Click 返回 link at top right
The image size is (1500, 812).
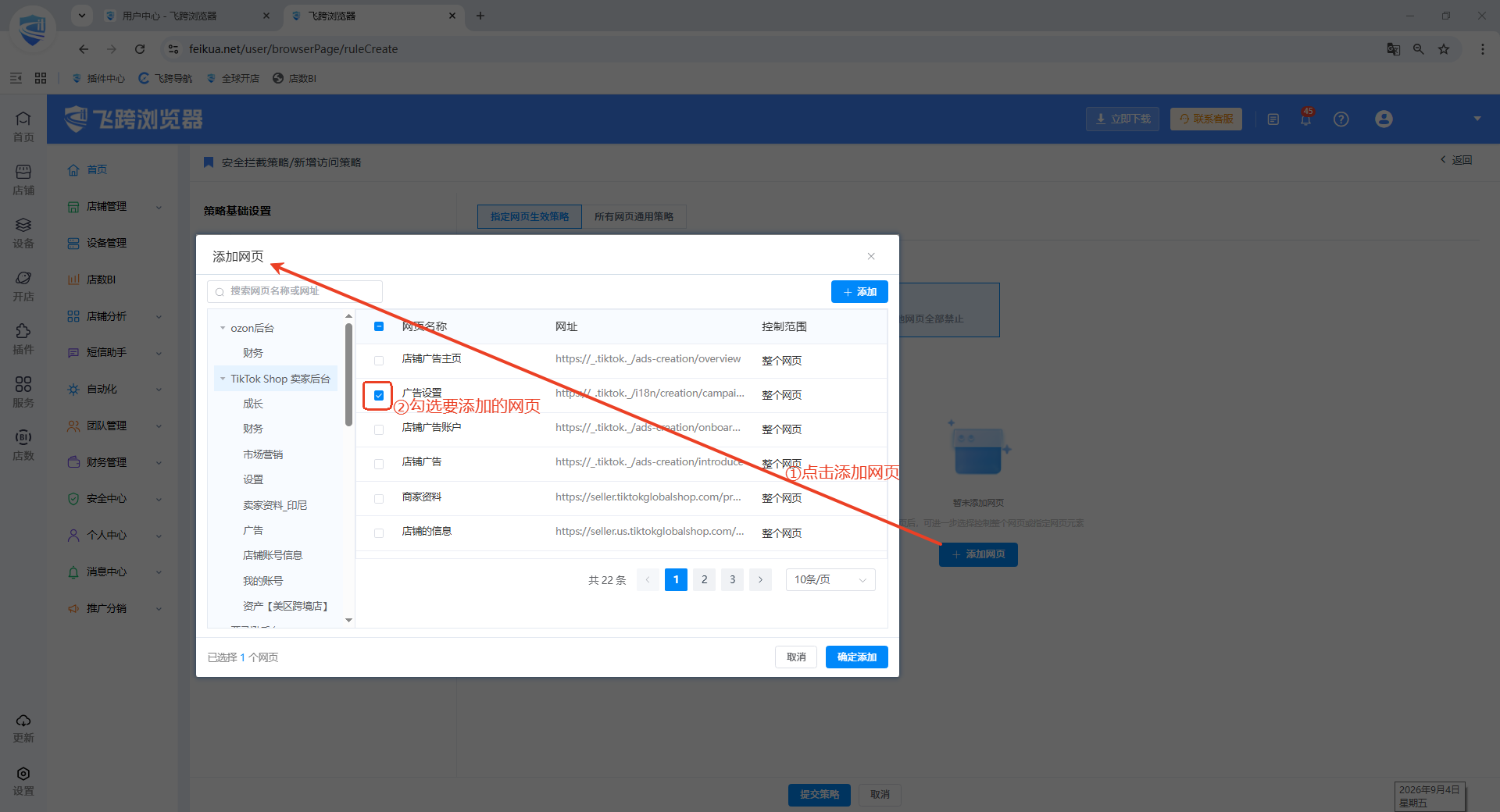(1456, 159)
